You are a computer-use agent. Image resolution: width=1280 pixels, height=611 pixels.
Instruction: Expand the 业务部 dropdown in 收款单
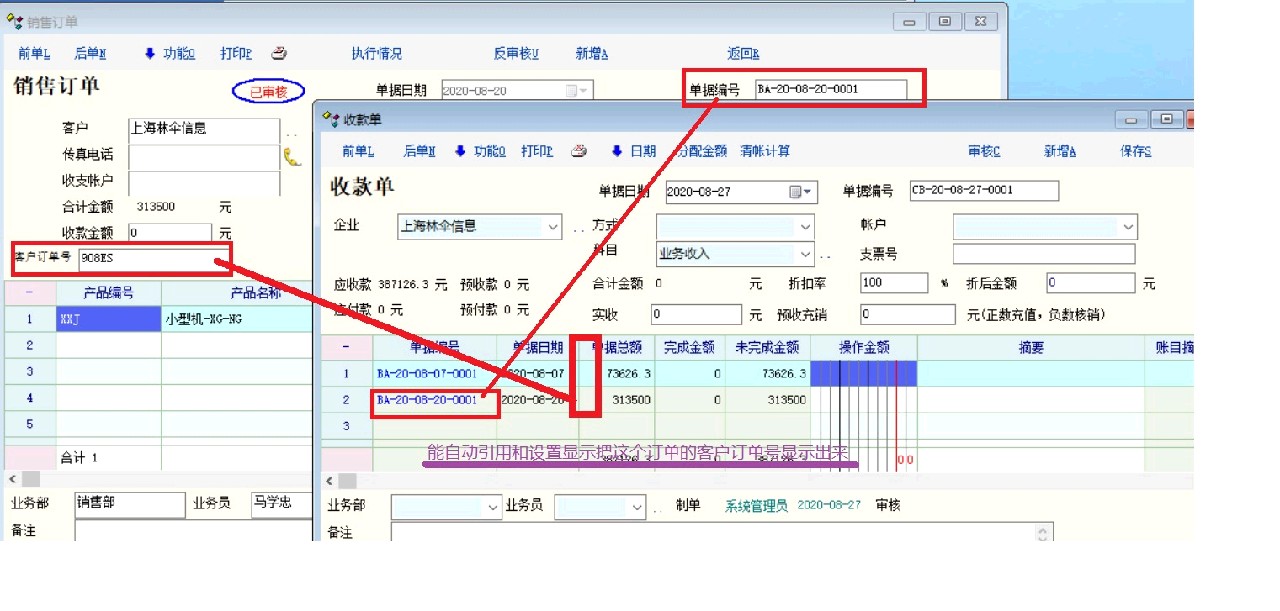[x=492, y=507]
